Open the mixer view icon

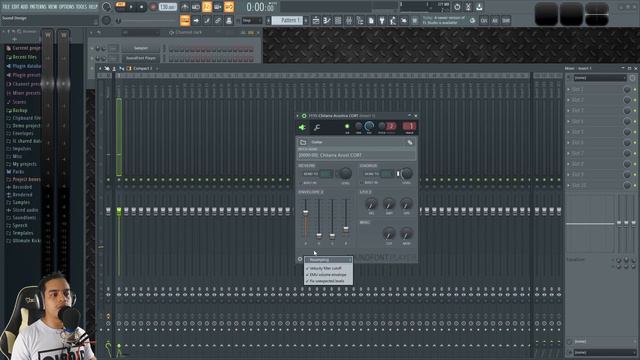point(349,20)
